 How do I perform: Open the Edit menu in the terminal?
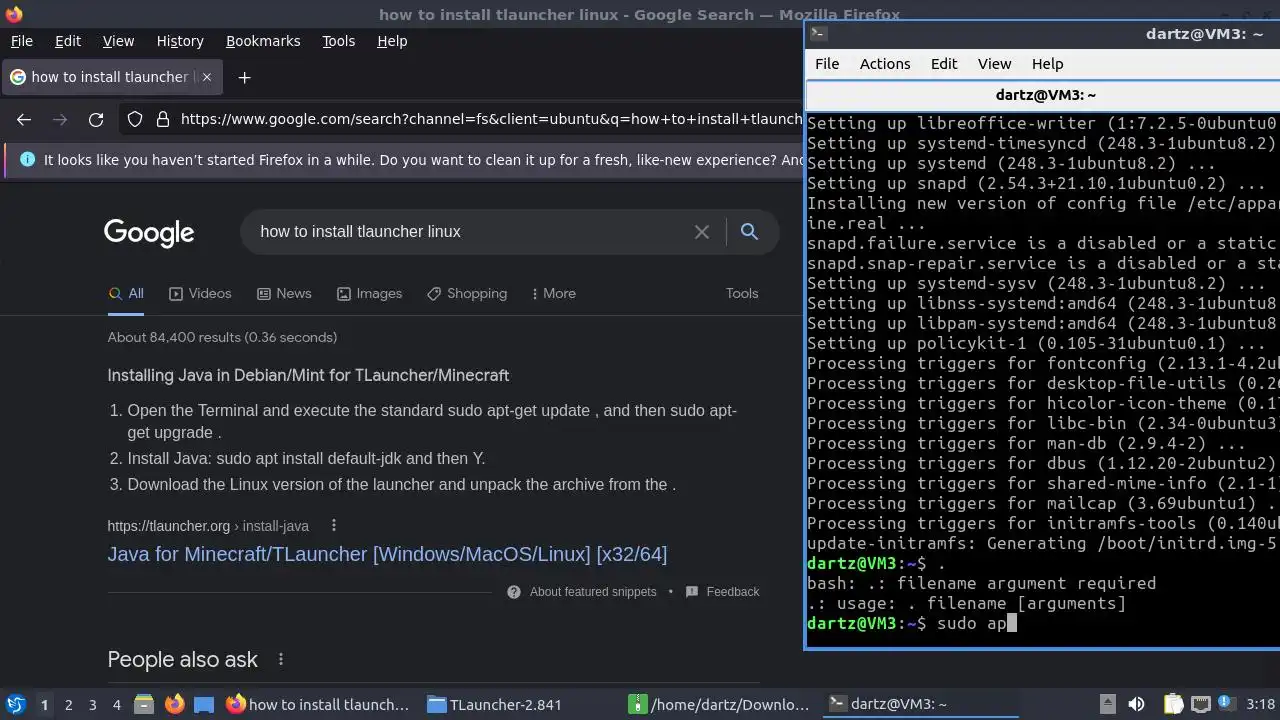[944, 64]
